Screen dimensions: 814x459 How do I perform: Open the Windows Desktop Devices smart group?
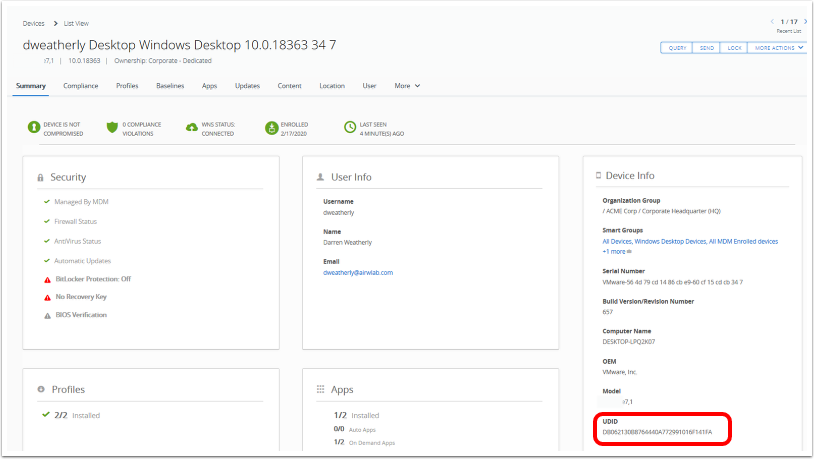[x=669, y=241]
